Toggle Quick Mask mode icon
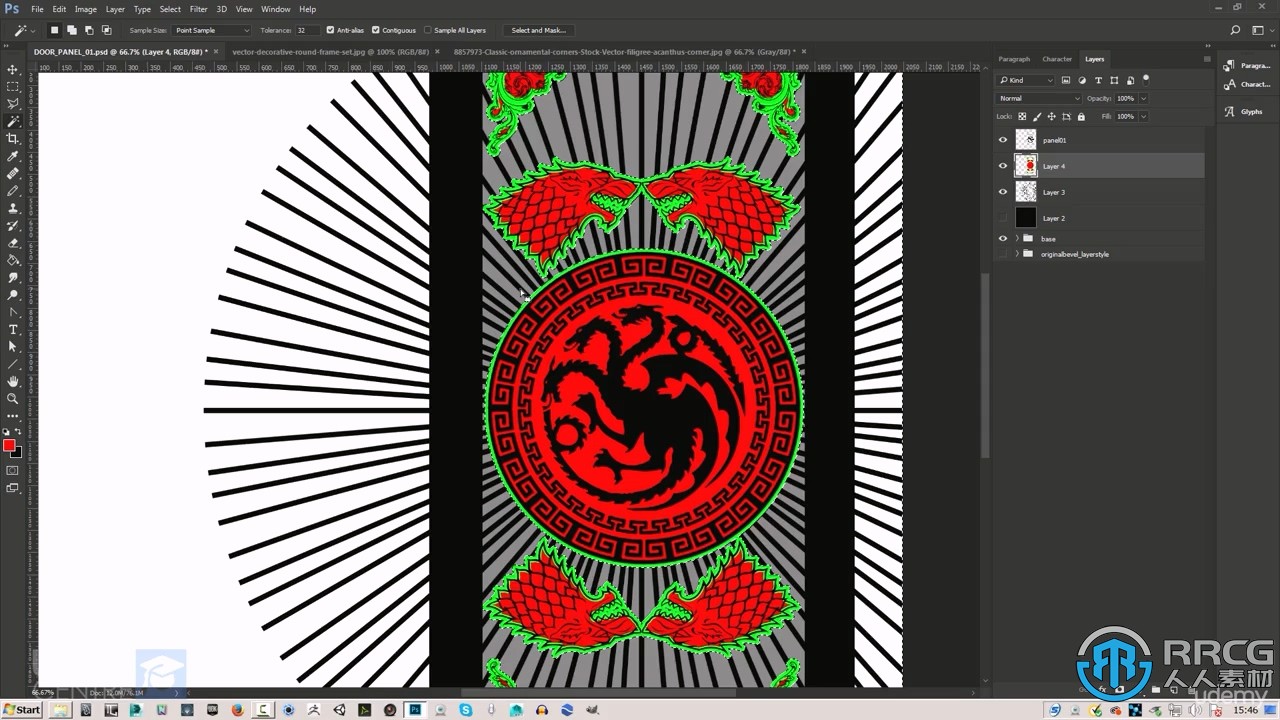The height and width of the screenshot is (720, 1280). pyautogui.click(x=13, y=470)
